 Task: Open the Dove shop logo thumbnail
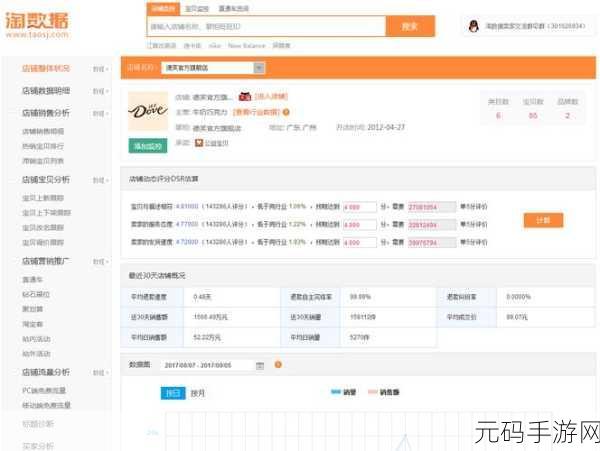148,111
